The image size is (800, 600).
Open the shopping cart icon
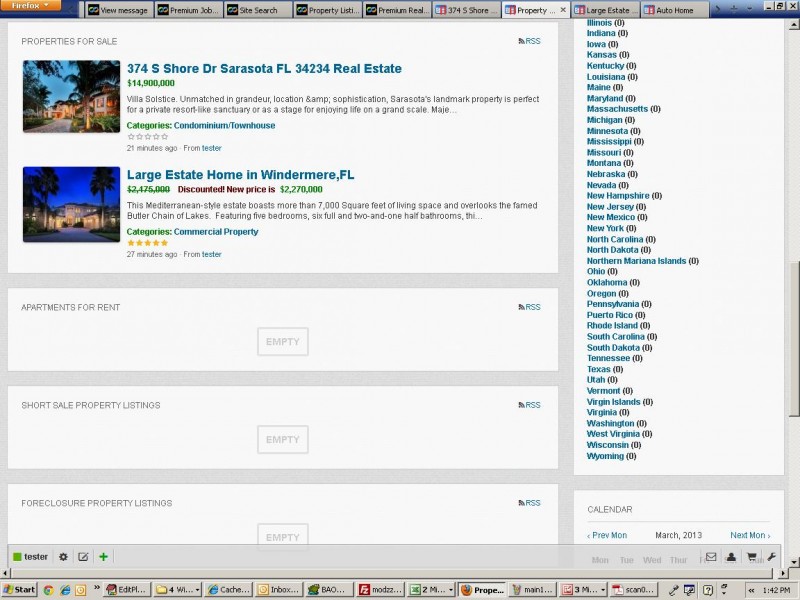[x=752, y=557]
